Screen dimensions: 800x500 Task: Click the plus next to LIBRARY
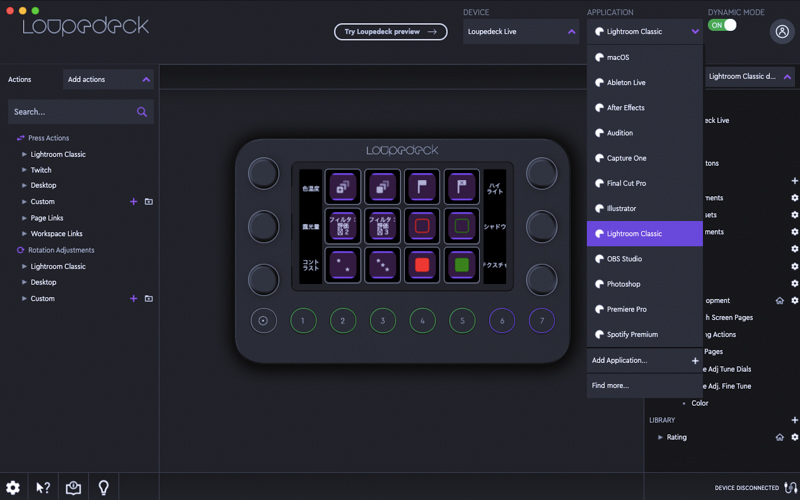pyautogui.click(x=794, y=420)
